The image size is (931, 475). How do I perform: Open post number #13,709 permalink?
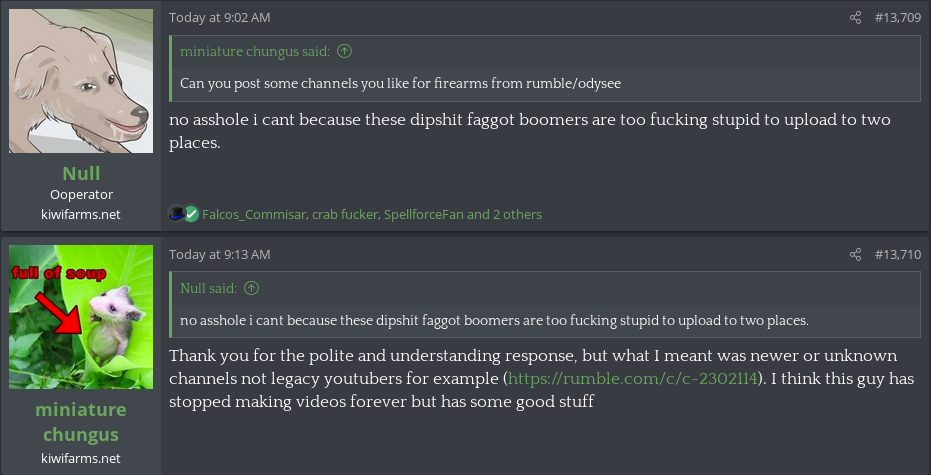coord(898,18)
